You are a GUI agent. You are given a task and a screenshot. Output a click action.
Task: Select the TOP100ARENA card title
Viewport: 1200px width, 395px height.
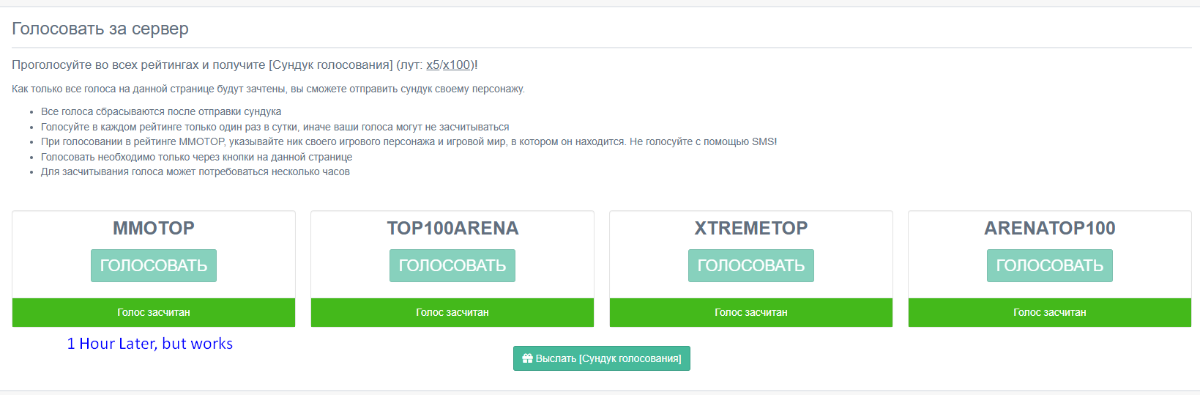point(452,228)
